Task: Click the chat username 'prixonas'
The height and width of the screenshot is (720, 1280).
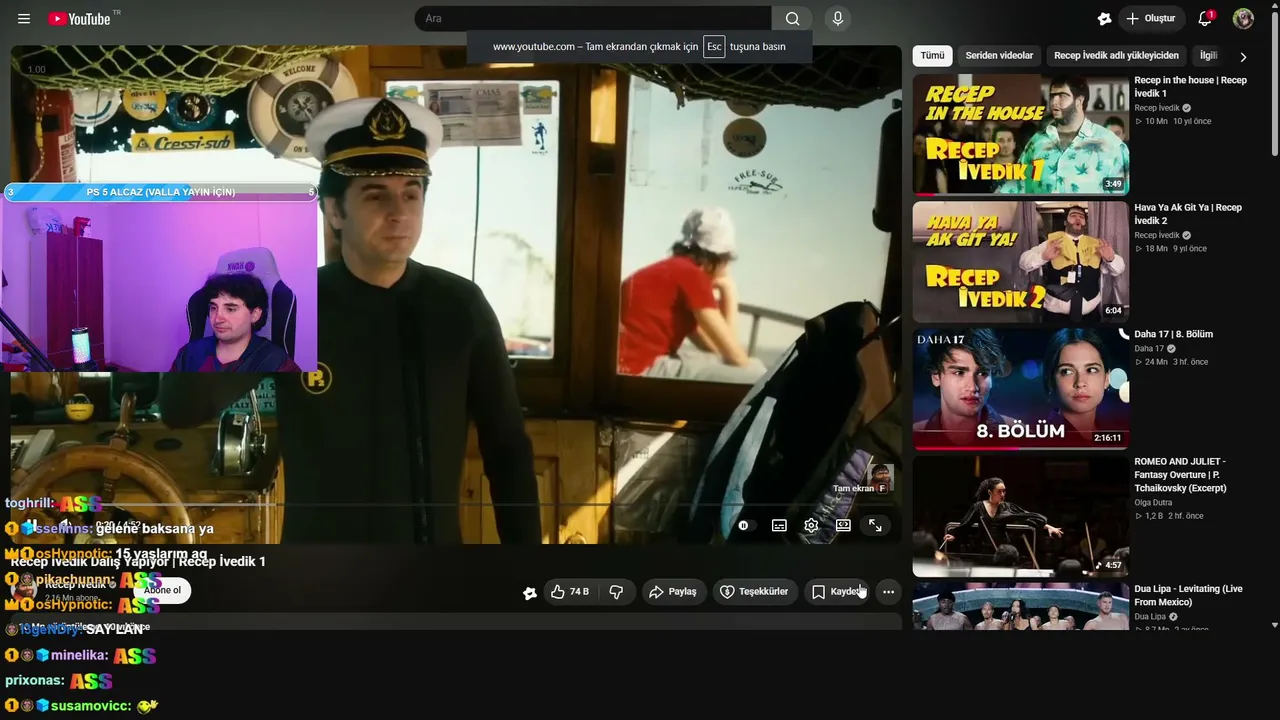Action: pyautogui.click(x=35, y=681)
